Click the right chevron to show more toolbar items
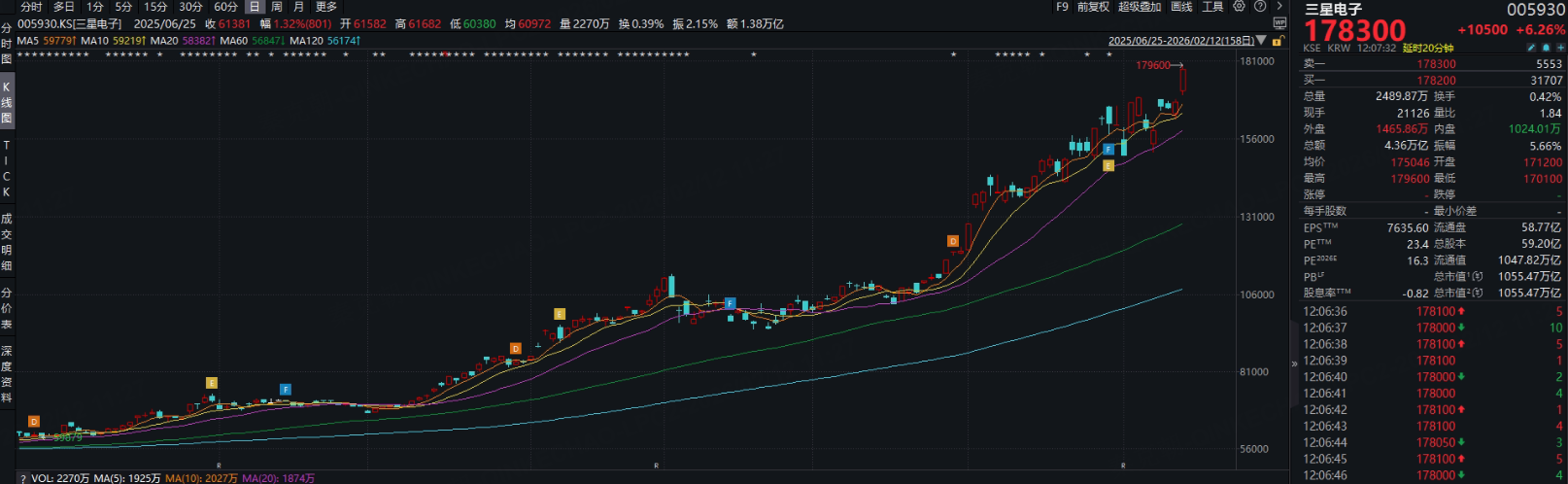This screenshot has width=1568, height=484. click(1279, 7)
